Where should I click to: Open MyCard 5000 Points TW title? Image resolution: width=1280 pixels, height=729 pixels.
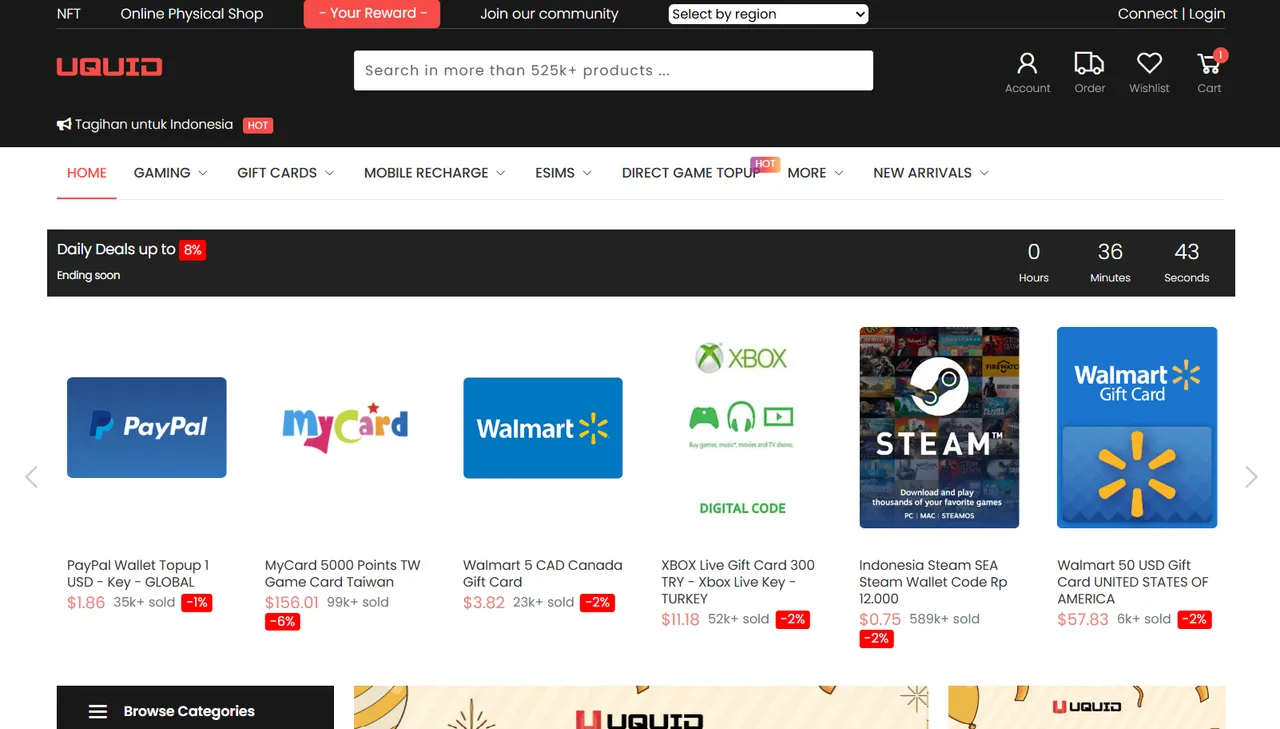(x=343, y=573)
